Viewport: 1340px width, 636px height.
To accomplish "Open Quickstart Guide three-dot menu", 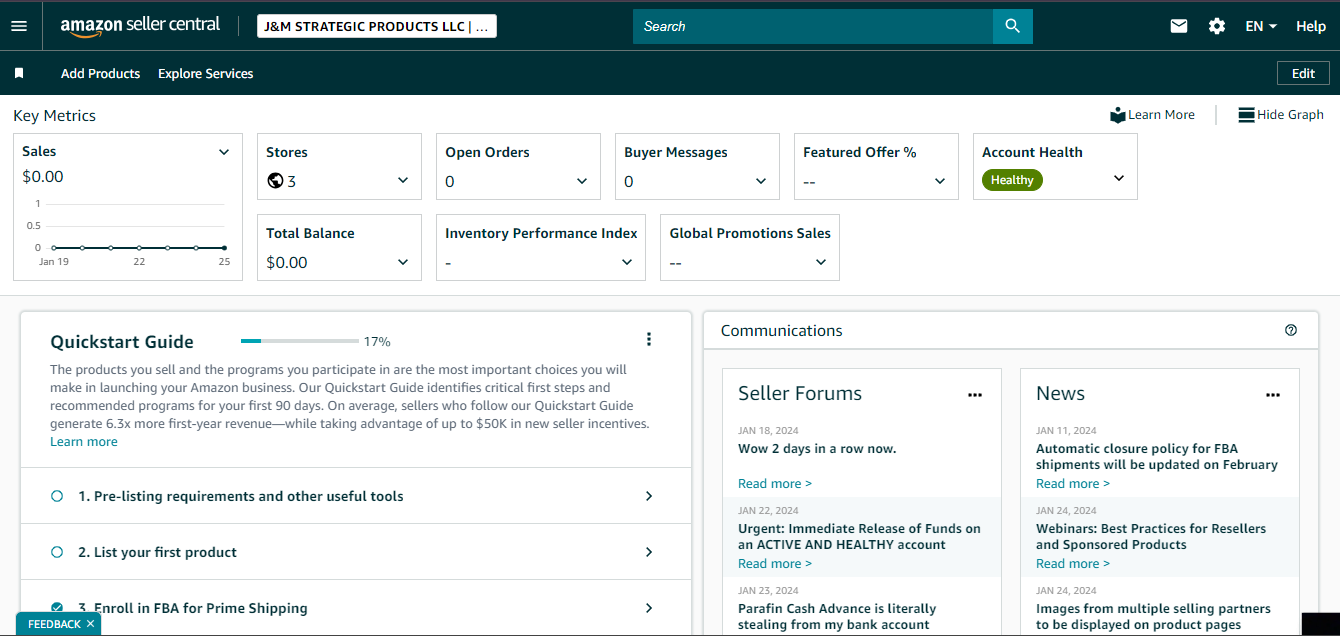I will click(649, 339).
